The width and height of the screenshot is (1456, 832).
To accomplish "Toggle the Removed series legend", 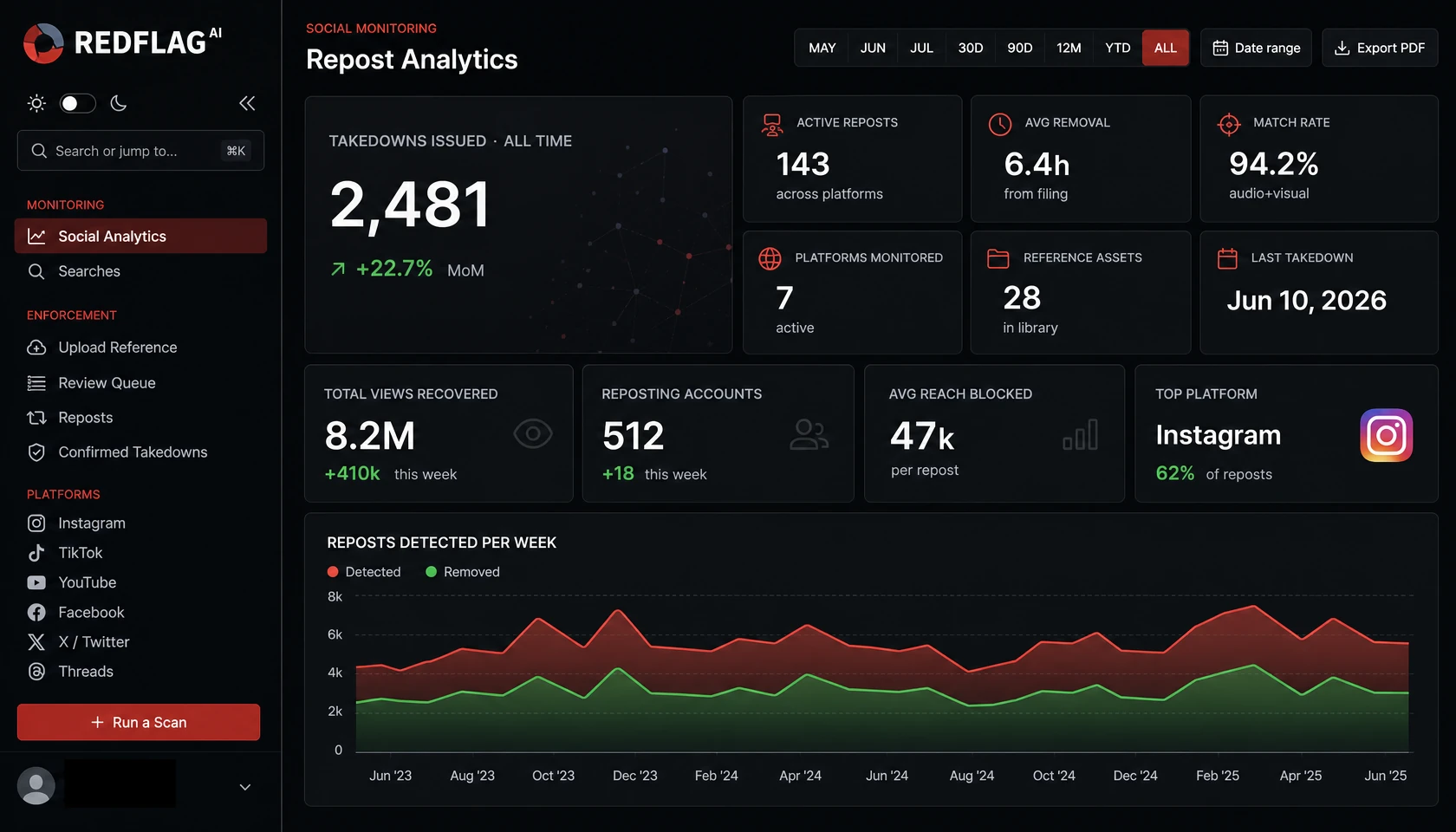I will (x=463, y=572).
